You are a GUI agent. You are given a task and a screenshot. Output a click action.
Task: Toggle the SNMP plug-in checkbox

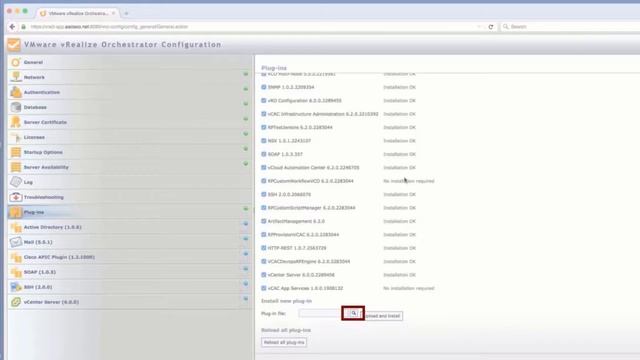pos(264,87)
